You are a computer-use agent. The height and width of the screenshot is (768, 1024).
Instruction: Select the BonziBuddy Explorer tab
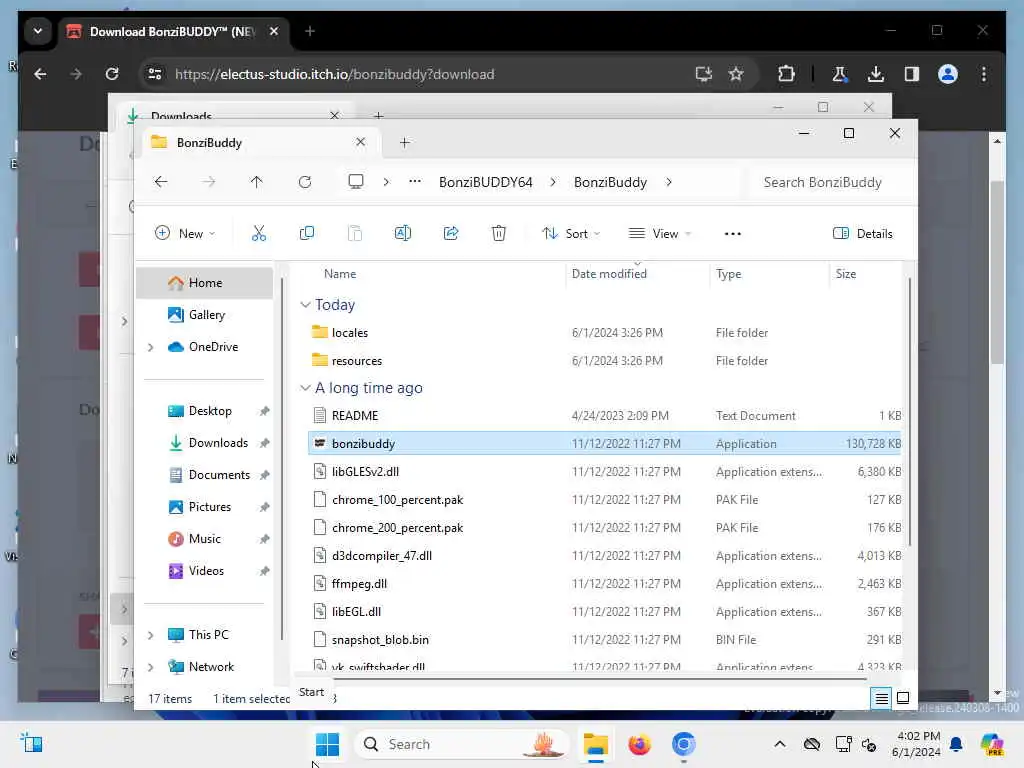coord(259,142)
